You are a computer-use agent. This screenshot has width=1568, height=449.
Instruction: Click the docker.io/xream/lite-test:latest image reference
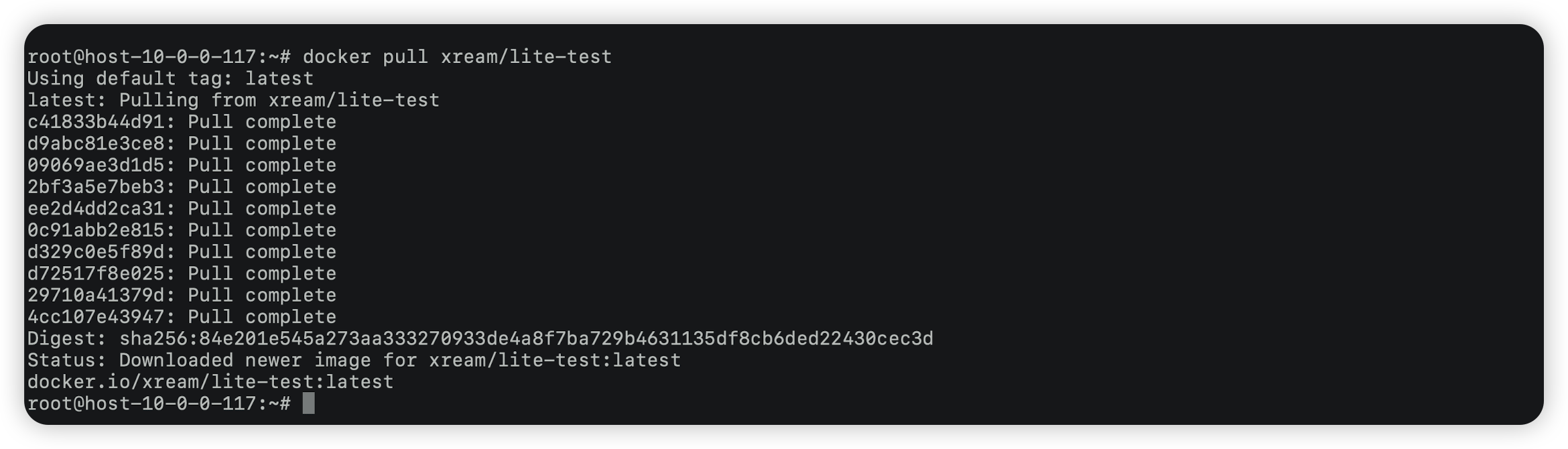(210, 382)
